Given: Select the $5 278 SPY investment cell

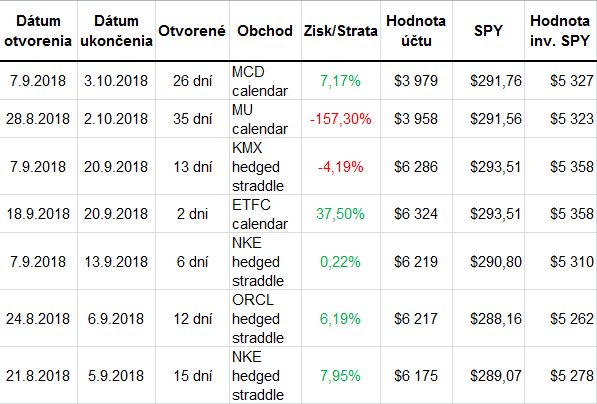Looking at the screenshot, I should coord(560,375).
